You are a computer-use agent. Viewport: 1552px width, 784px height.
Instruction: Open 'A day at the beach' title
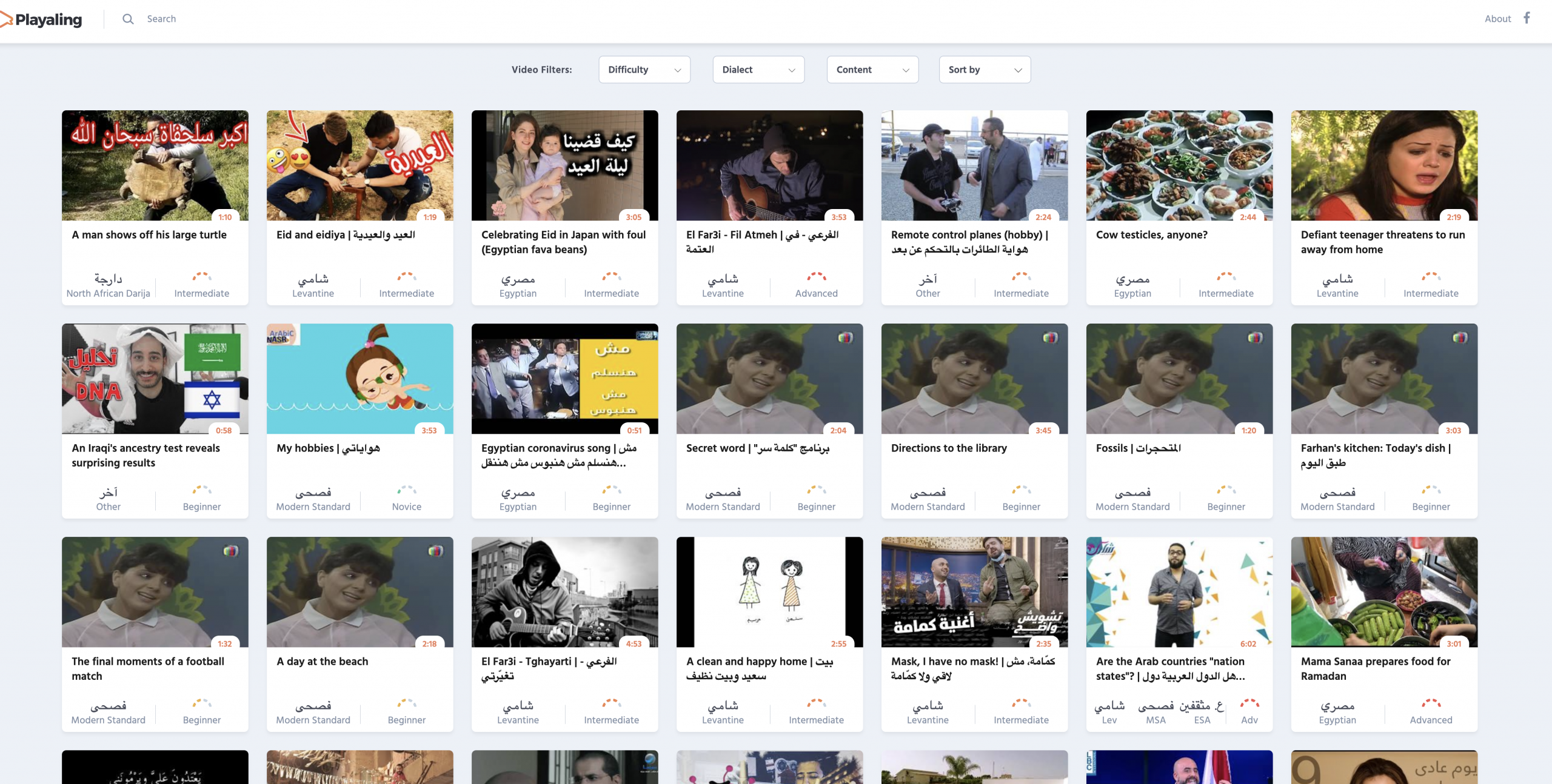pyautogui.click(x=322, y=662)
